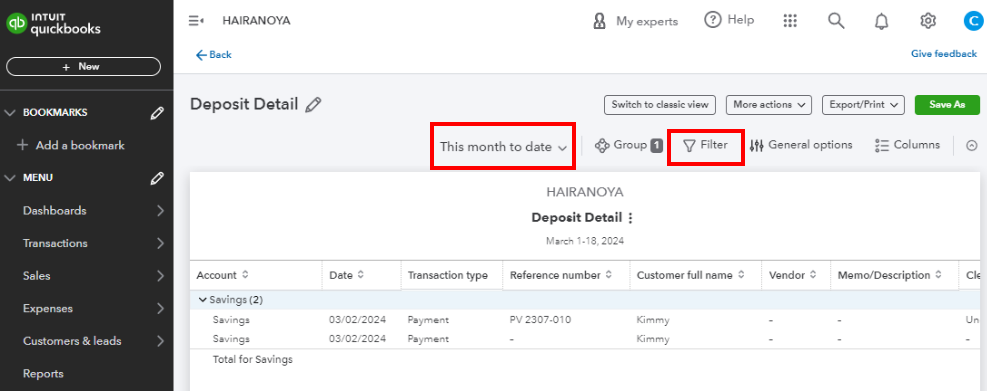Sort by Vendor column arrows
Screen dimensions: 987x391
pyautogui.click(x=813, y=275)
